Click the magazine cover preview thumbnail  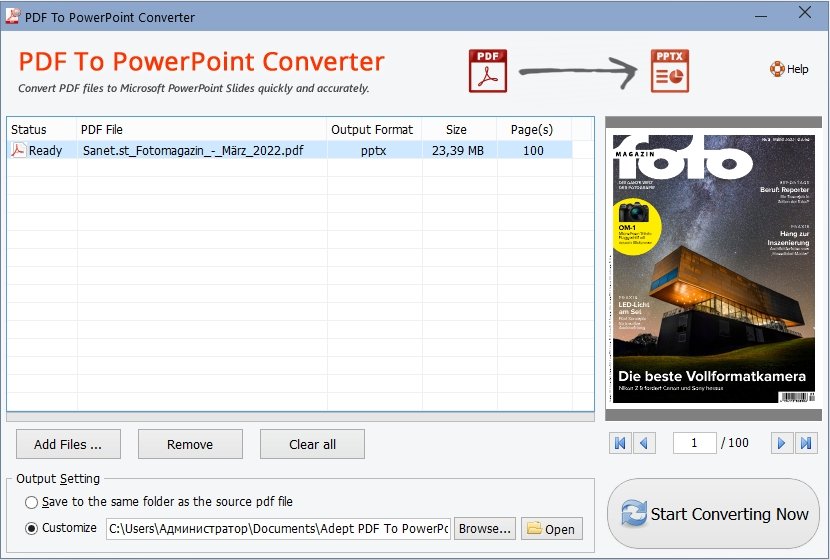pyautogui.click(x=714, y=269)
